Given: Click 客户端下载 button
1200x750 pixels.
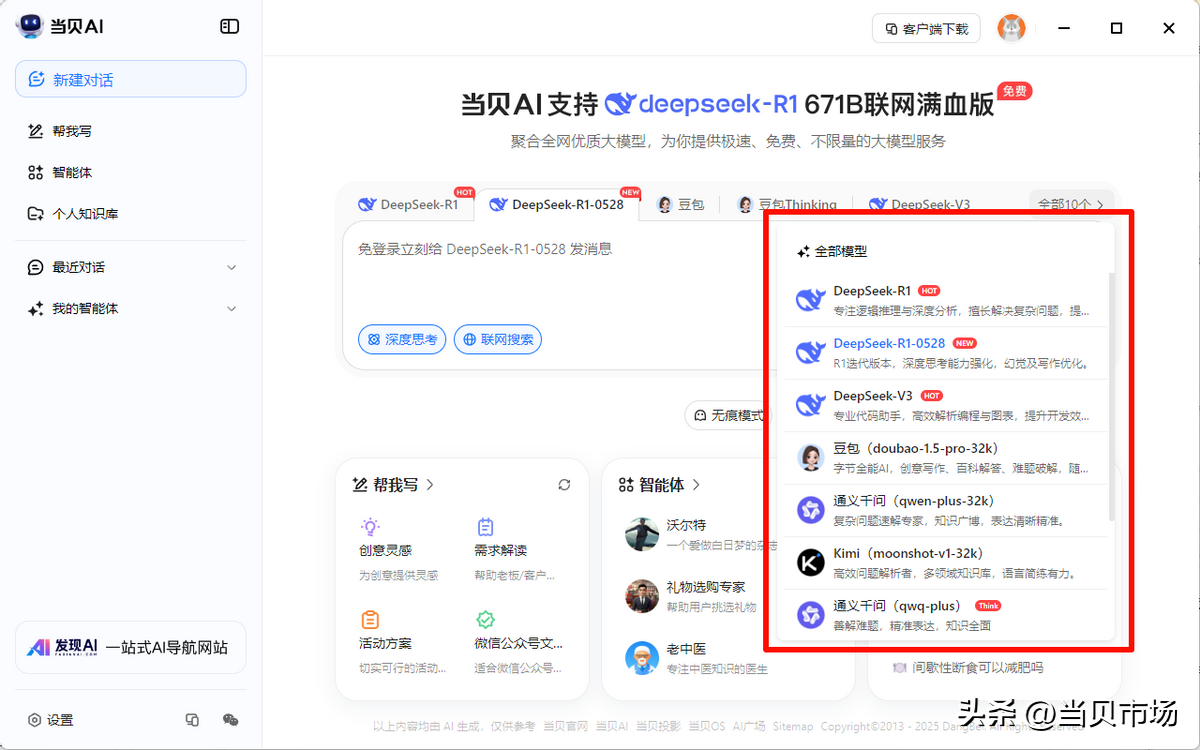Looking at the screenshot, I should 926,29.
